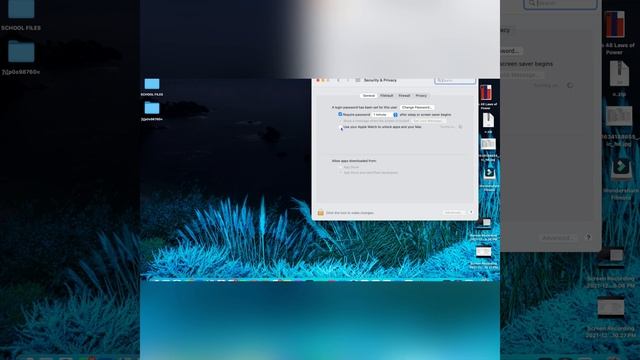
Task: Select the App Store radio option
Action: coord(340,167)
